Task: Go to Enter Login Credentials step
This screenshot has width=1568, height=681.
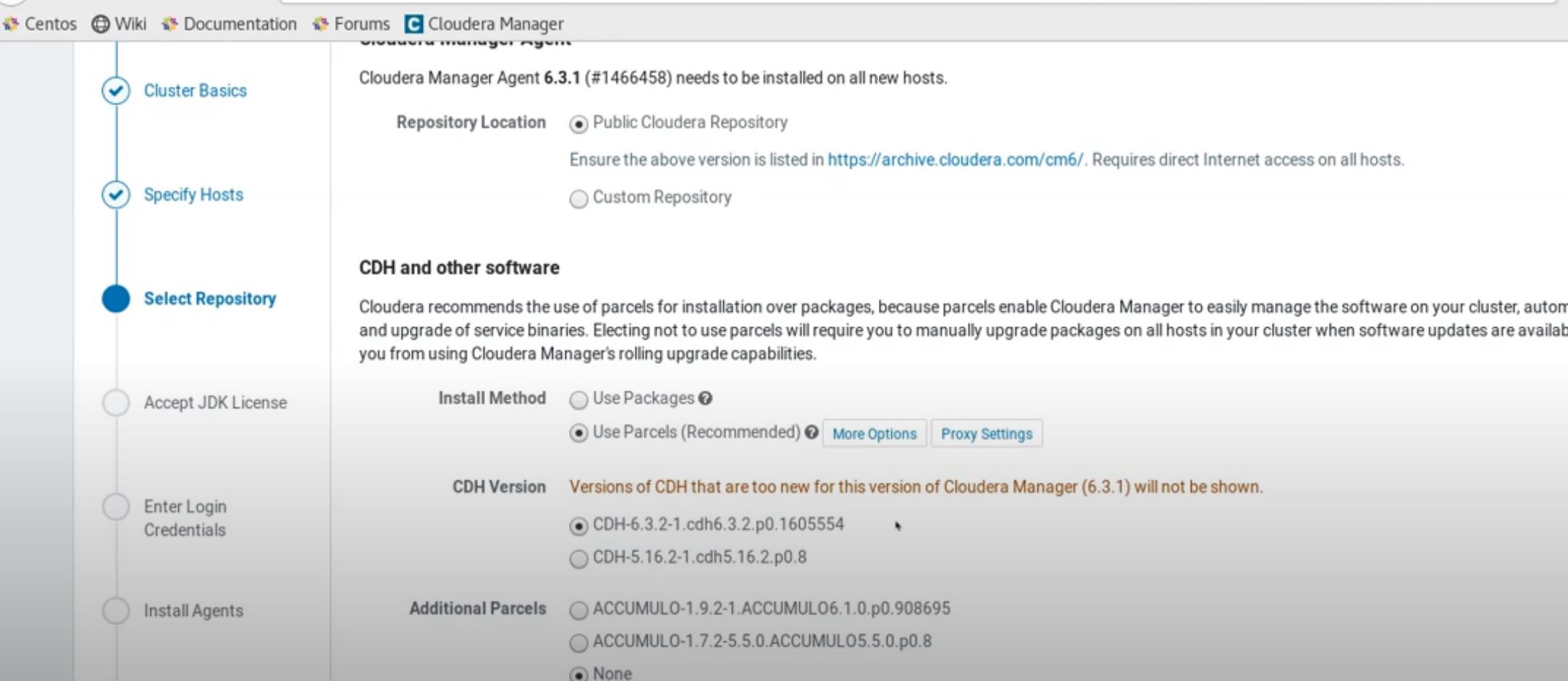Action: pos(185,518)
